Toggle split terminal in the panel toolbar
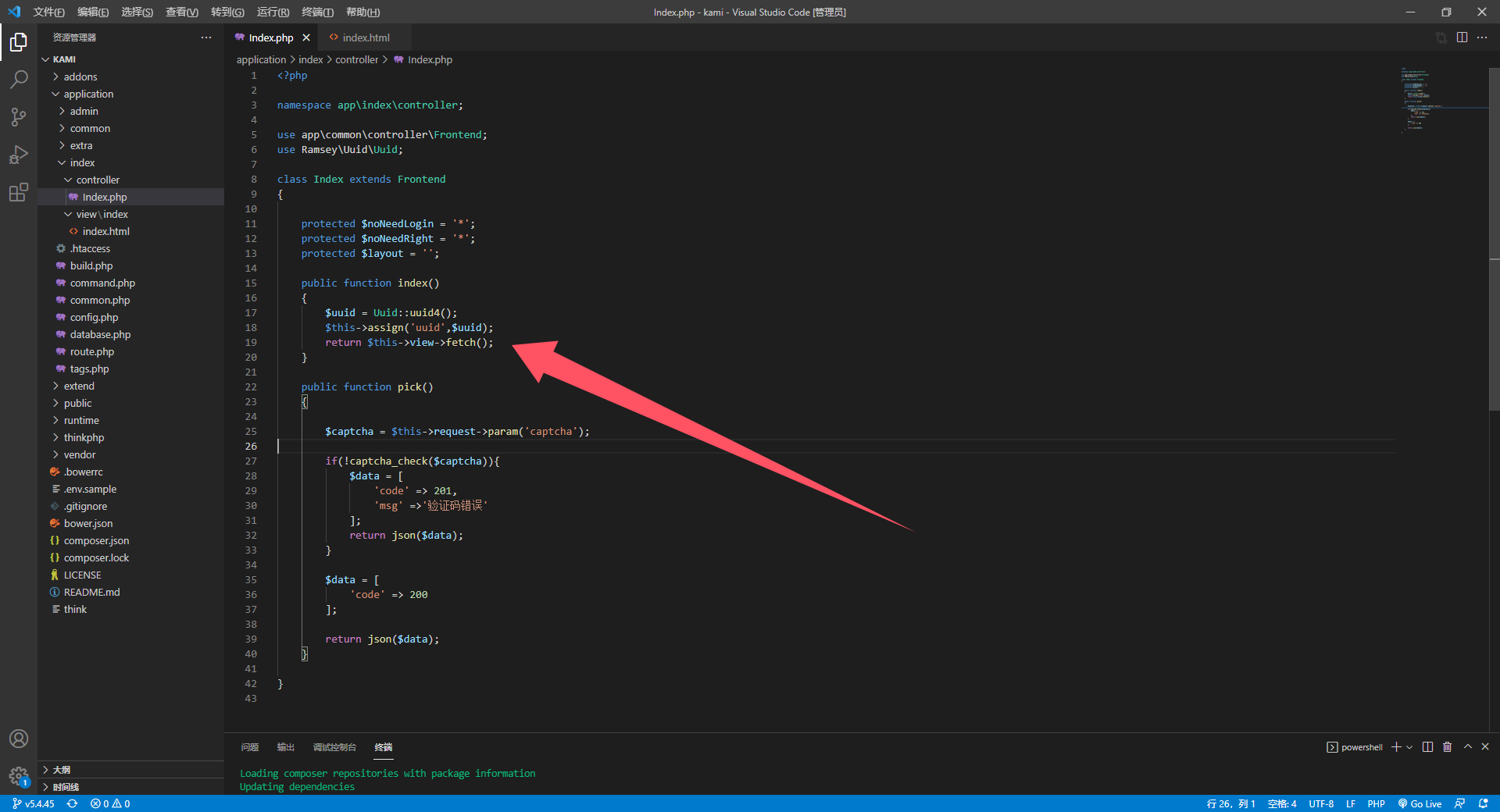The width and height of the screenshot is (1500, 812). (1427, 747)
